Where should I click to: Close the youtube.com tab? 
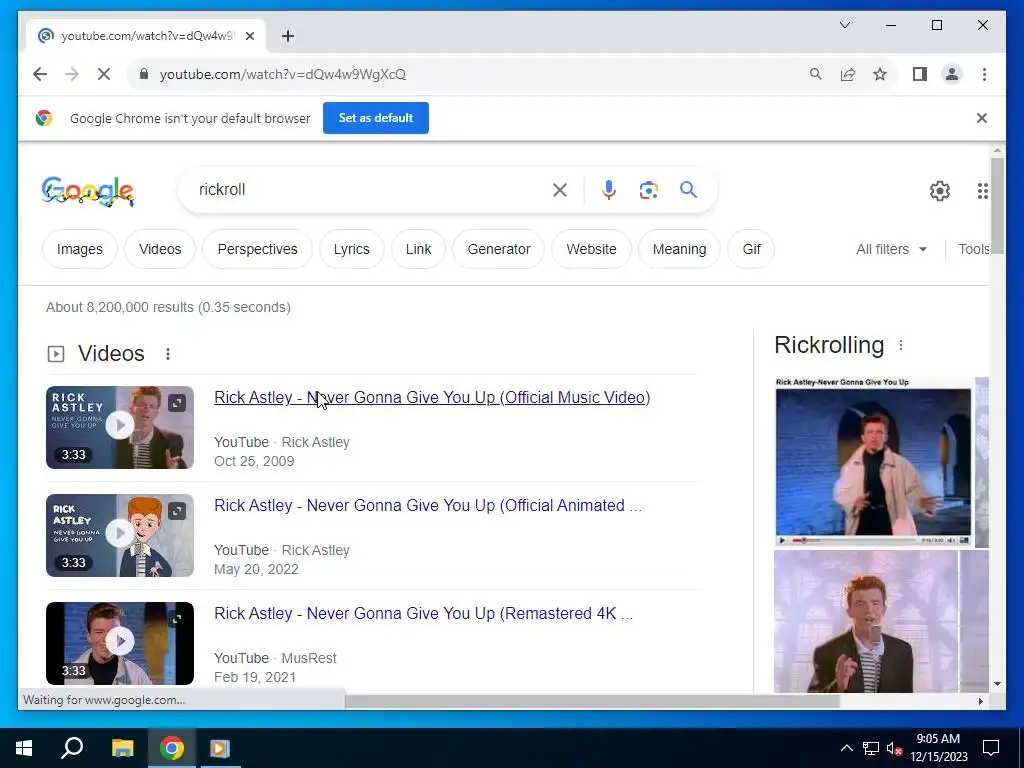pyautogui.click(x=249, y=36)
